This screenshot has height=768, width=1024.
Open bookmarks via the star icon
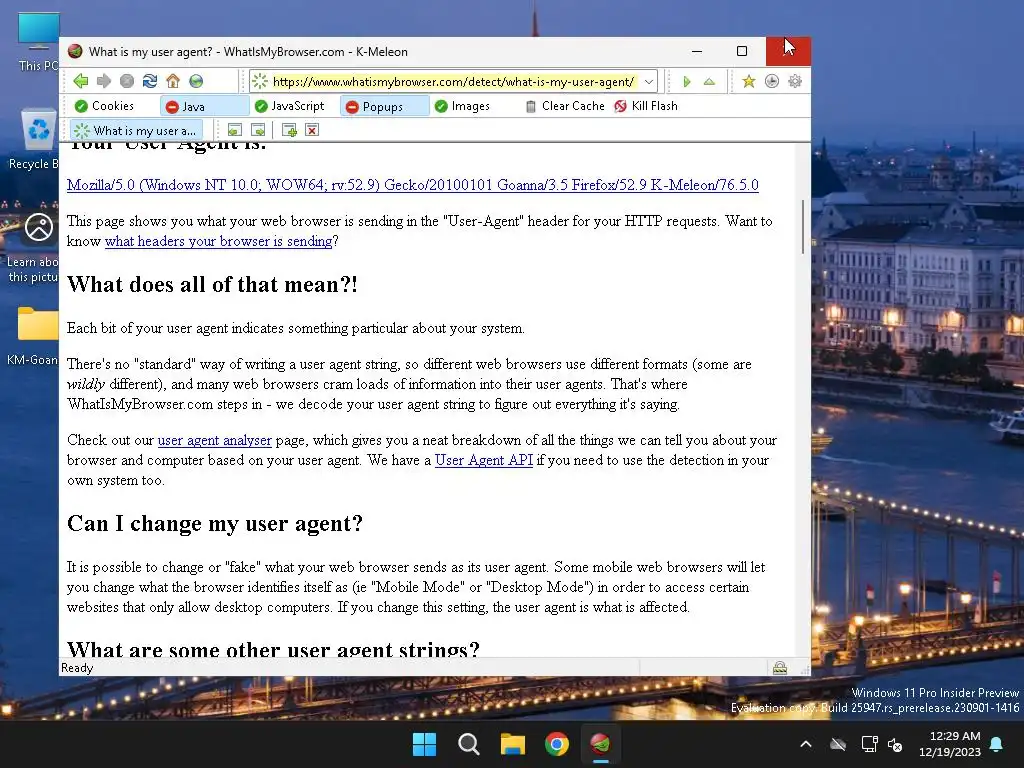click(748, 81)
